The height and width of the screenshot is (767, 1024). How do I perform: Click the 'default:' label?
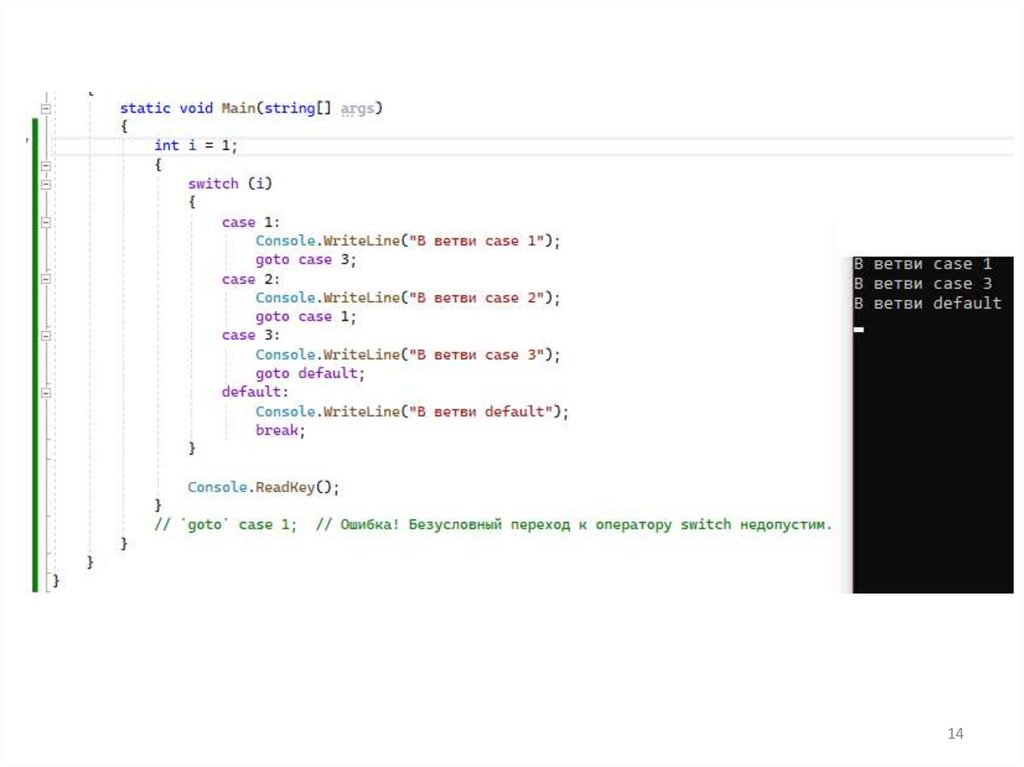click(255, 392)
